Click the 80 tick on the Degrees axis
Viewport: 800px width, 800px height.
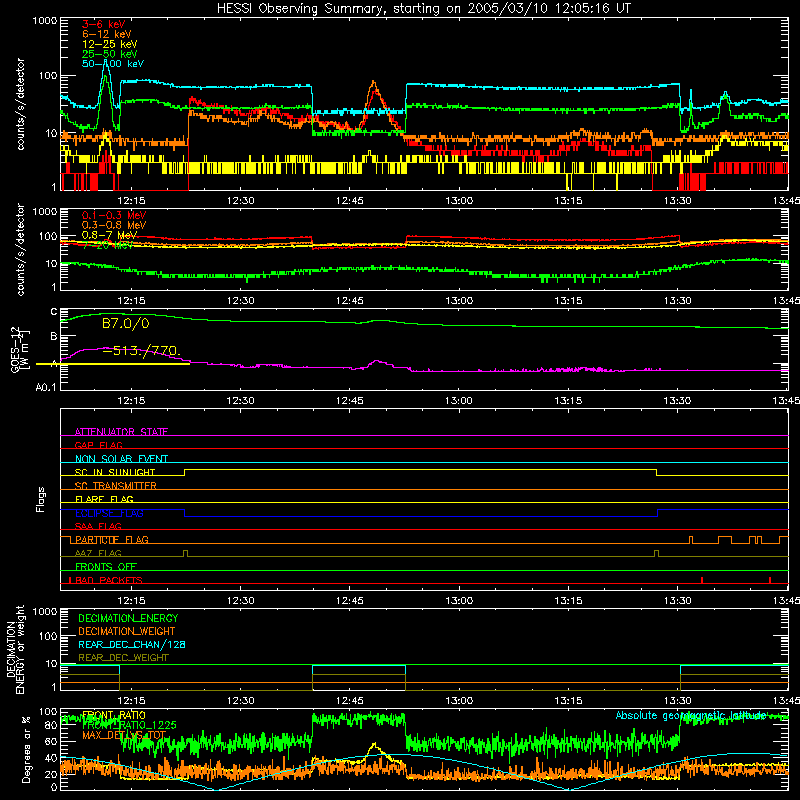(x=51, y=726)
